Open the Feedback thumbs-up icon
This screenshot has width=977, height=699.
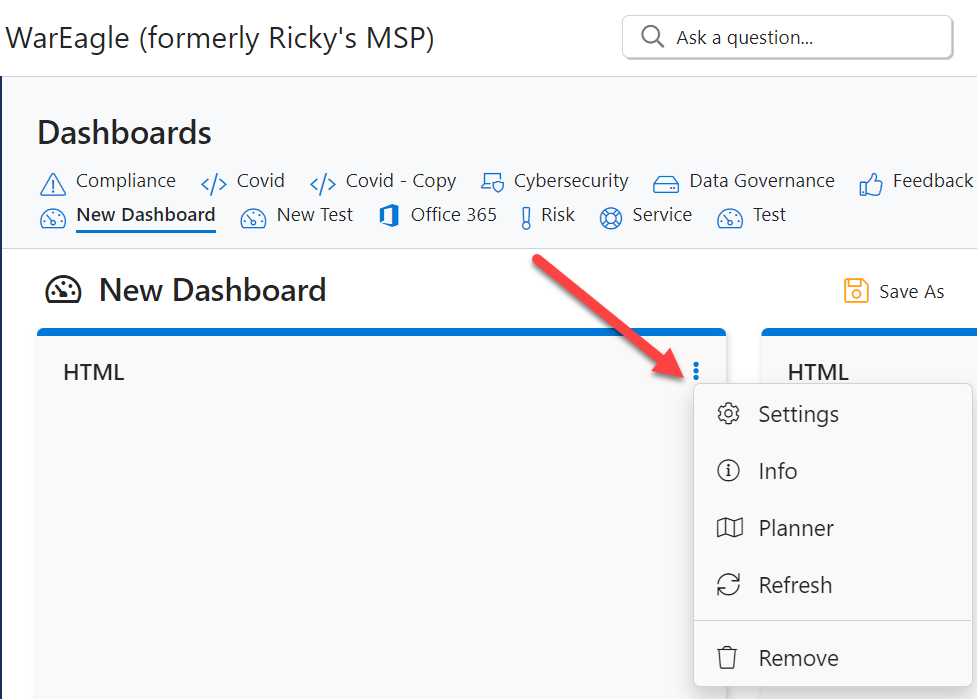tap(870, 184)
